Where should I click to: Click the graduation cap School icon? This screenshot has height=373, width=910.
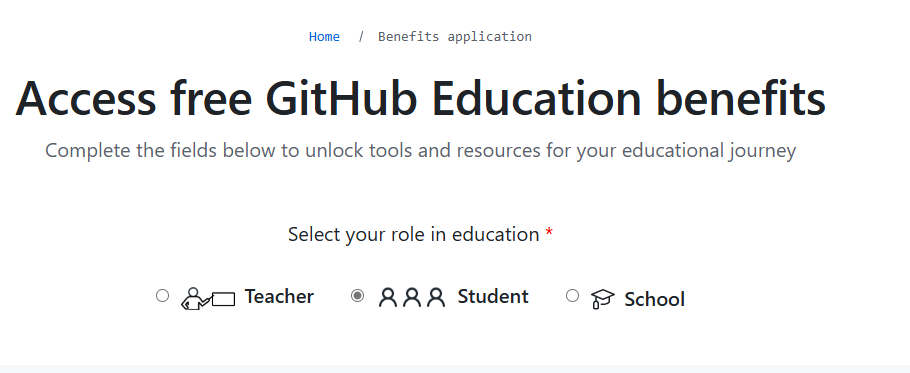click(602, 299)
